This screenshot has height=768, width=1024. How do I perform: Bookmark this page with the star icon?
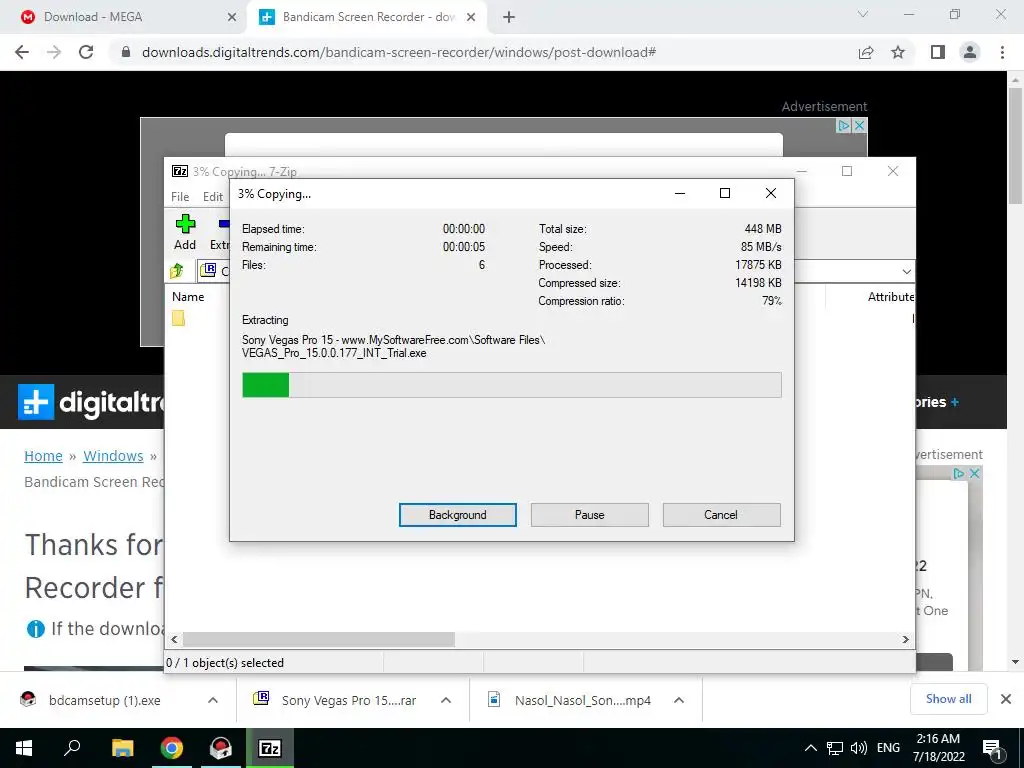coord(898,52)
